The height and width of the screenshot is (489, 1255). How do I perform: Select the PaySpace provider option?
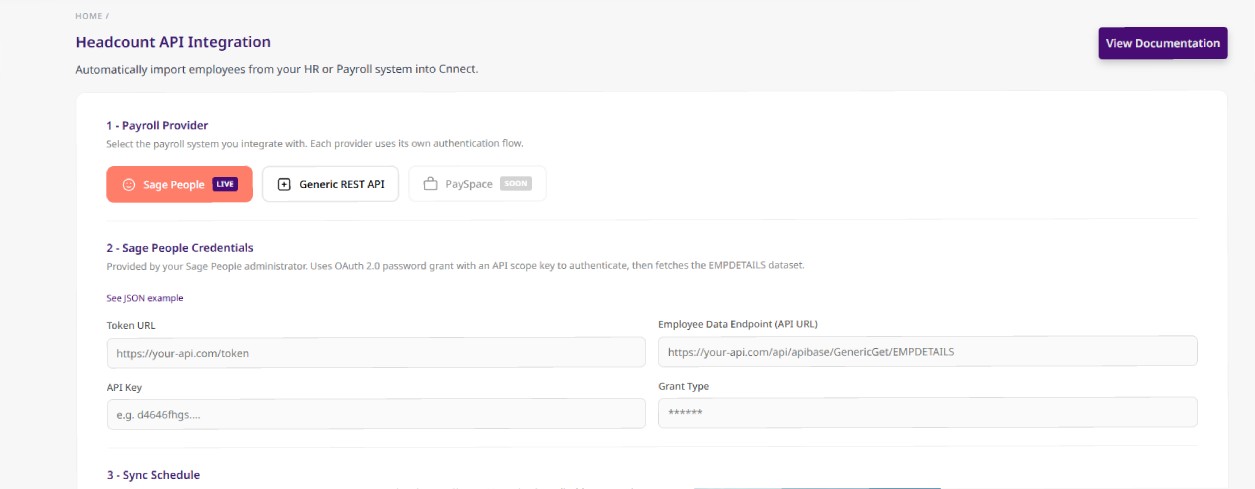click(477, 184)
